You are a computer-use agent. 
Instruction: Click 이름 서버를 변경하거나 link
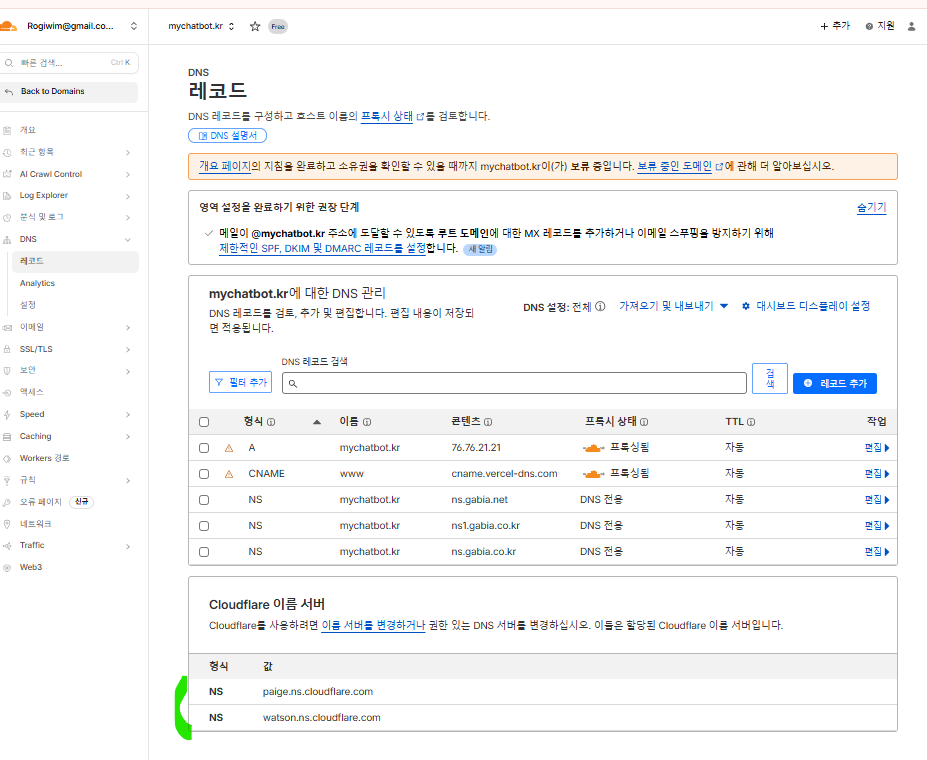pos(373,625)
